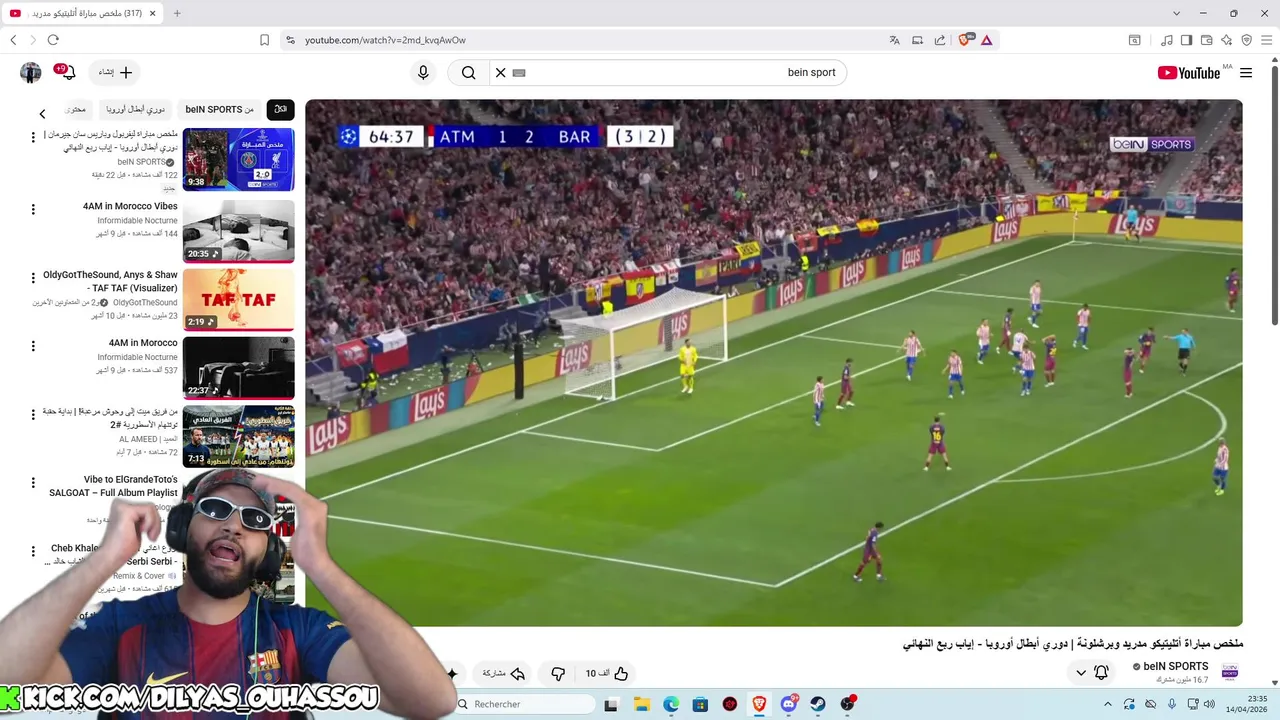The height and width of the screenshot is (720, 1280).
Task: Click the video player to pause
Action: (x=773, y=363)
